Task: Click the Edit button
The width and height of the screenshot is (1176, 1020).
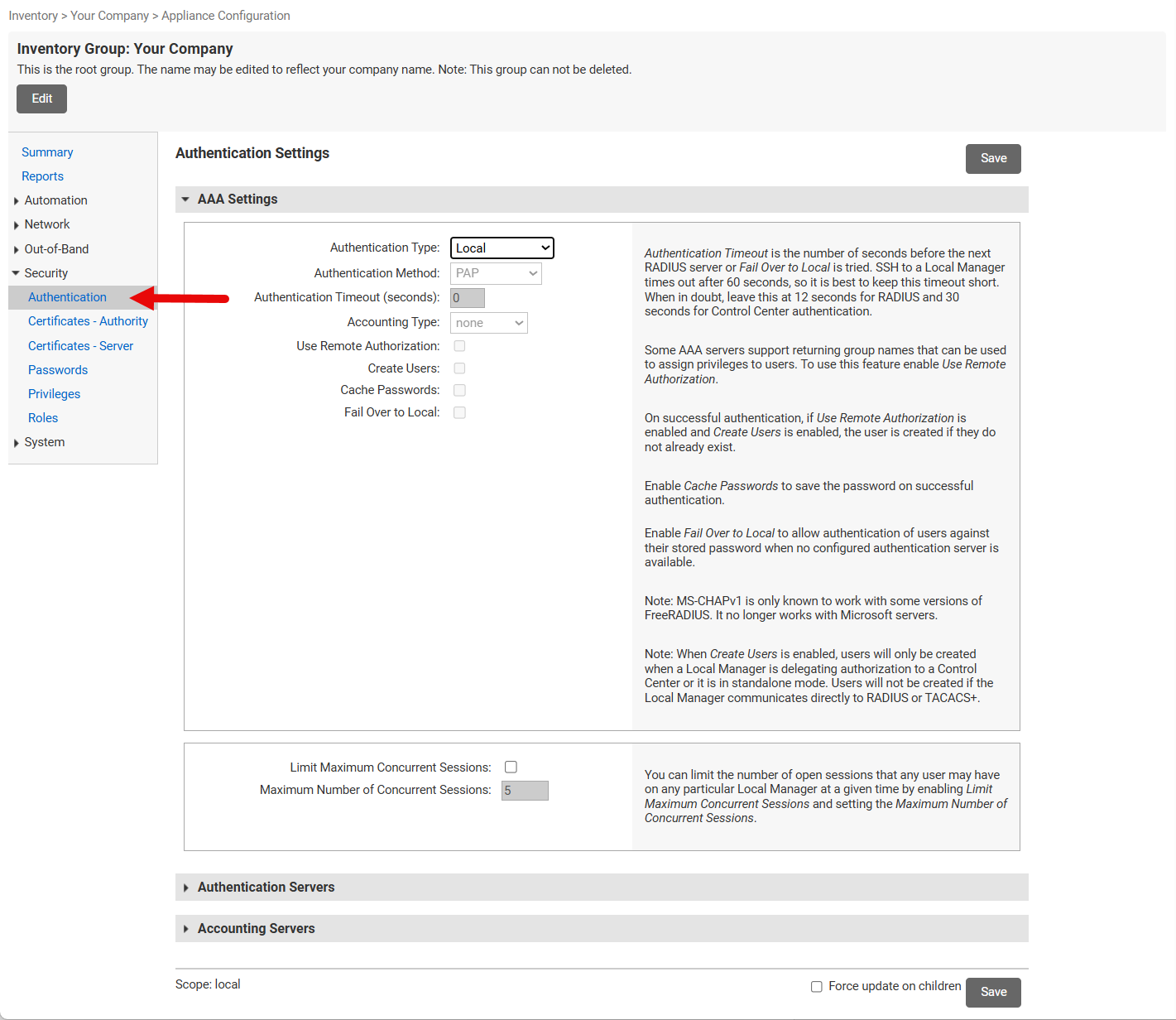Action: [x=41, y=99]
